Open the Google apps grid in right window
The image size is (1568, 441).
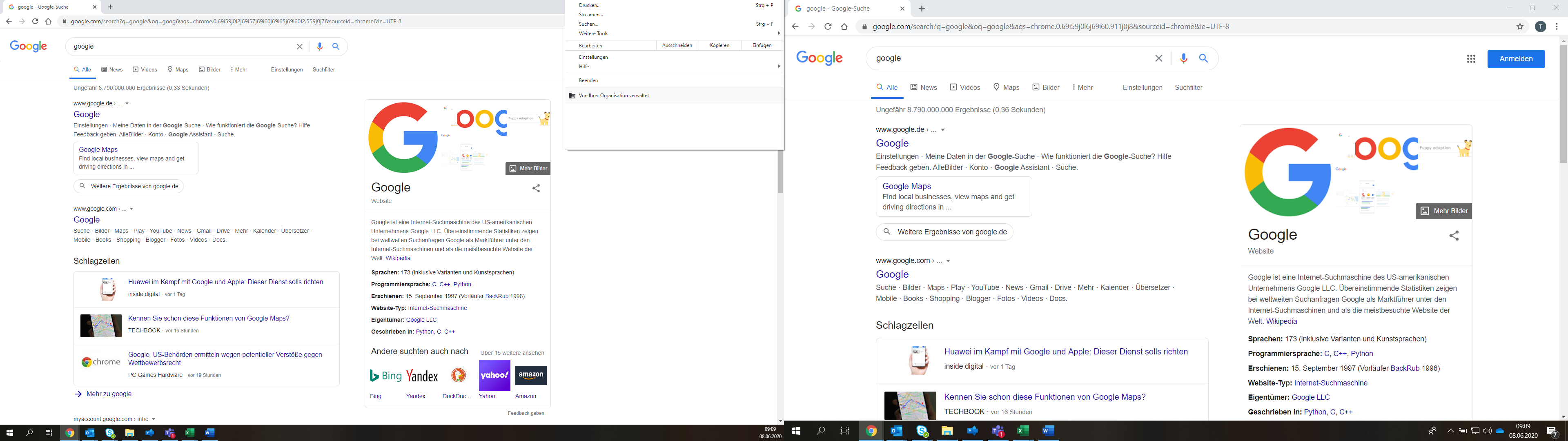1471,58
